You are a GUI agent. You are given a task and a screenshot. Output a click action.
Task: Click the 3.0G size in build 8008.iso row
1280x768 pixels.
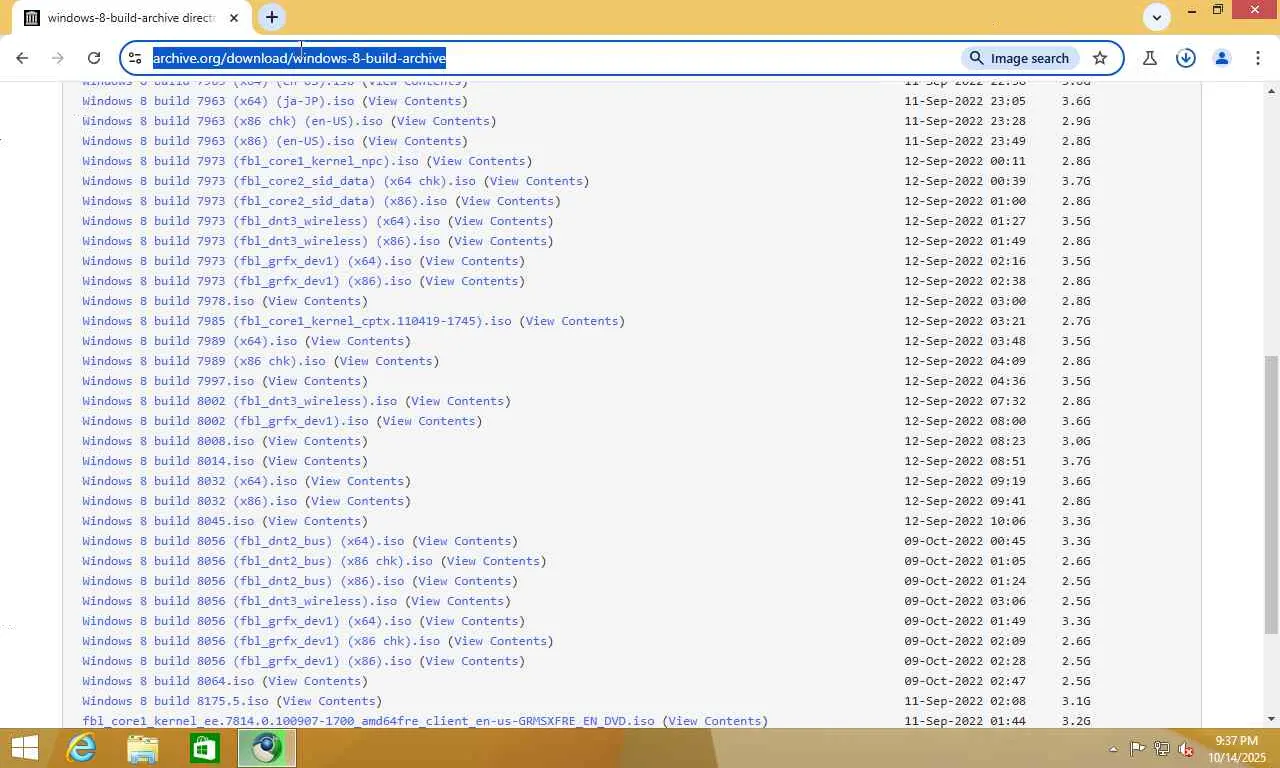1076,441
